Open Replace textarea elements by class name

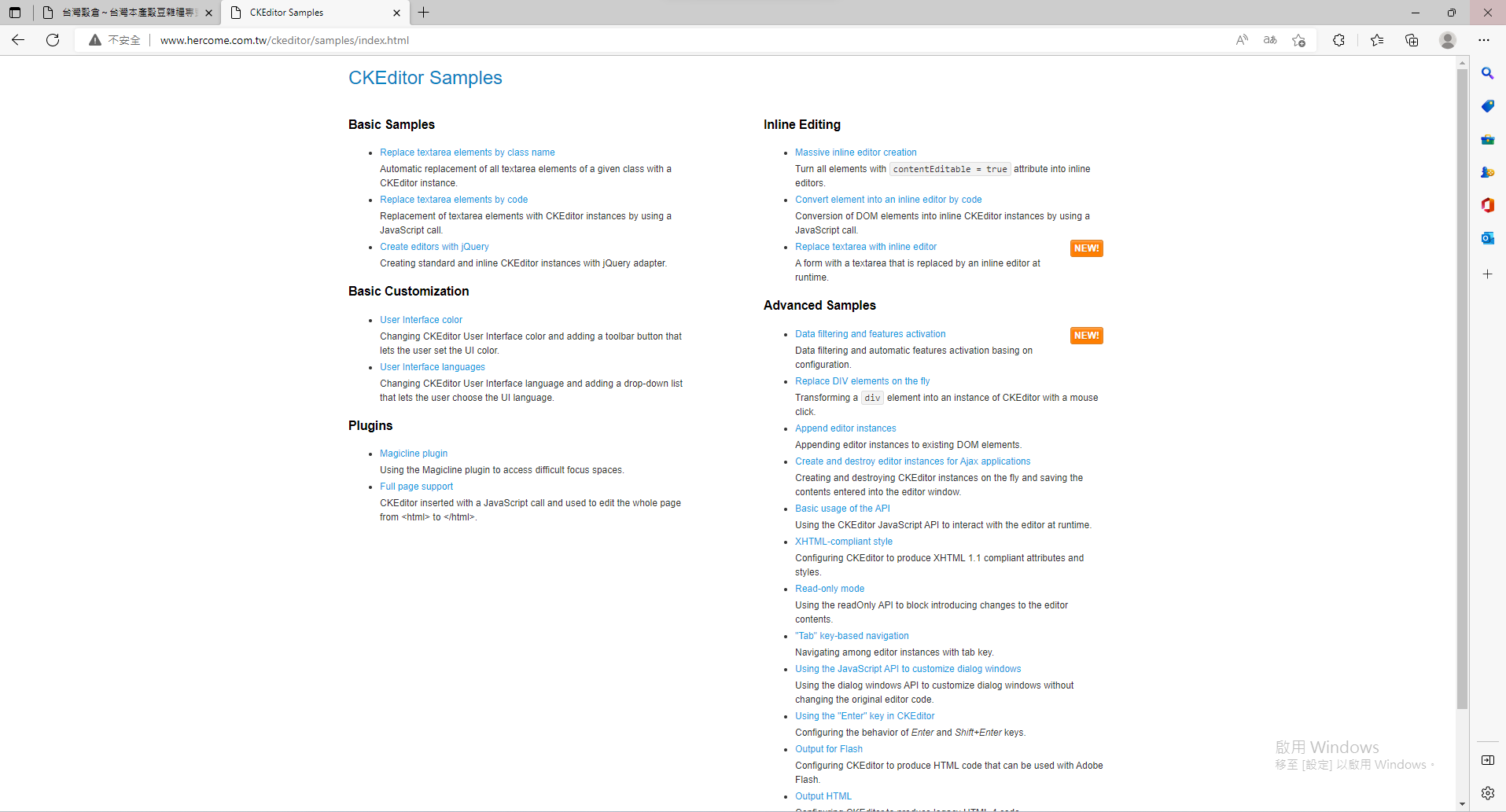467,152
